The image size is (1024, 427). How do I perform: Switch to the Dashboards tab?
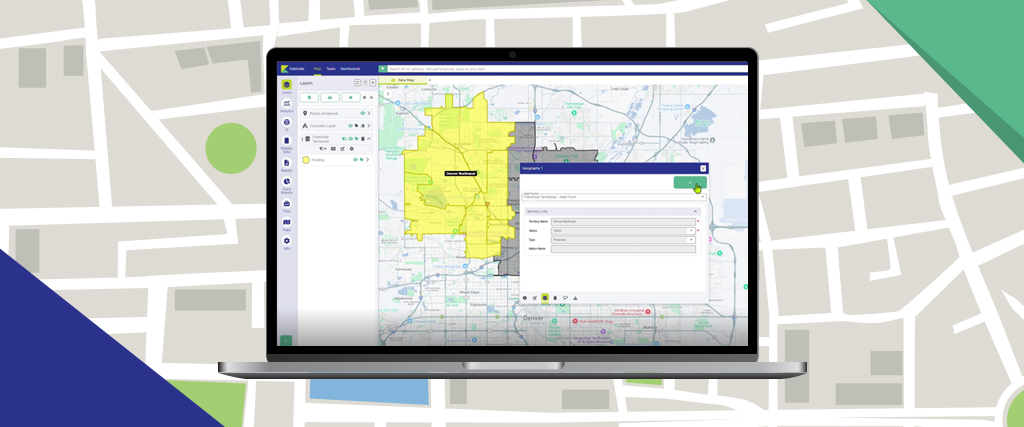(x=350, y=69)
